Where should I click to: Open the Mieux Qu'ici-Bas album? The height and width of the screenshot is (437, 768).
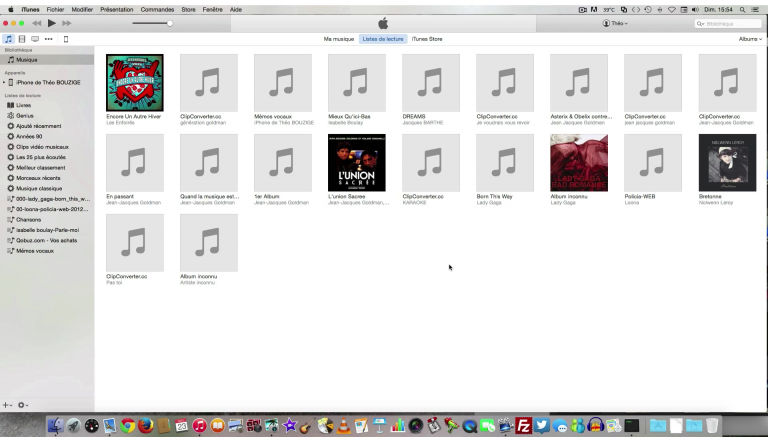[x=357, y=83]
